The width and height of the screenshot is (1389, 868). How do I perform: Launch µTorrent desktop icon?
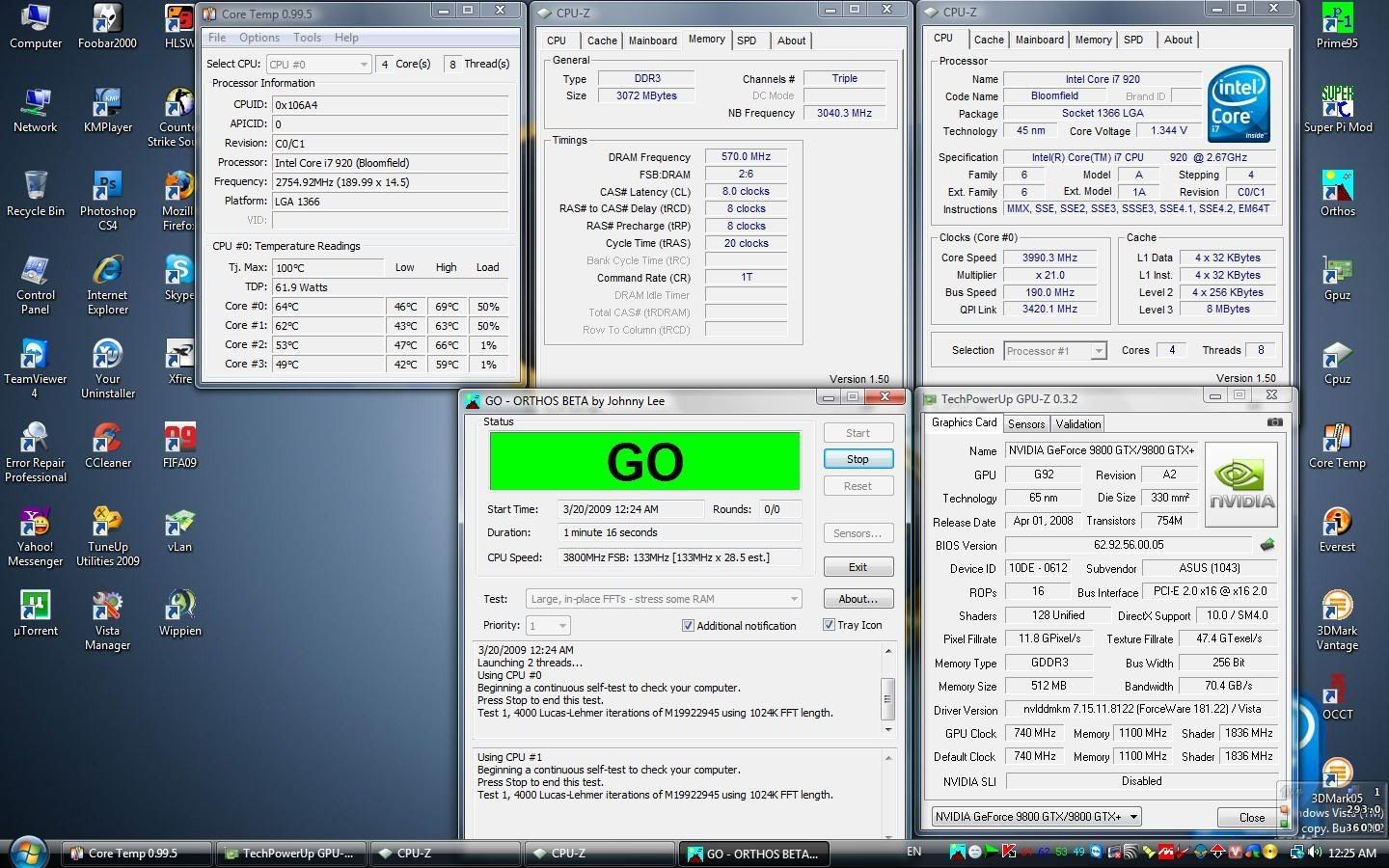[x=36, y=613]
